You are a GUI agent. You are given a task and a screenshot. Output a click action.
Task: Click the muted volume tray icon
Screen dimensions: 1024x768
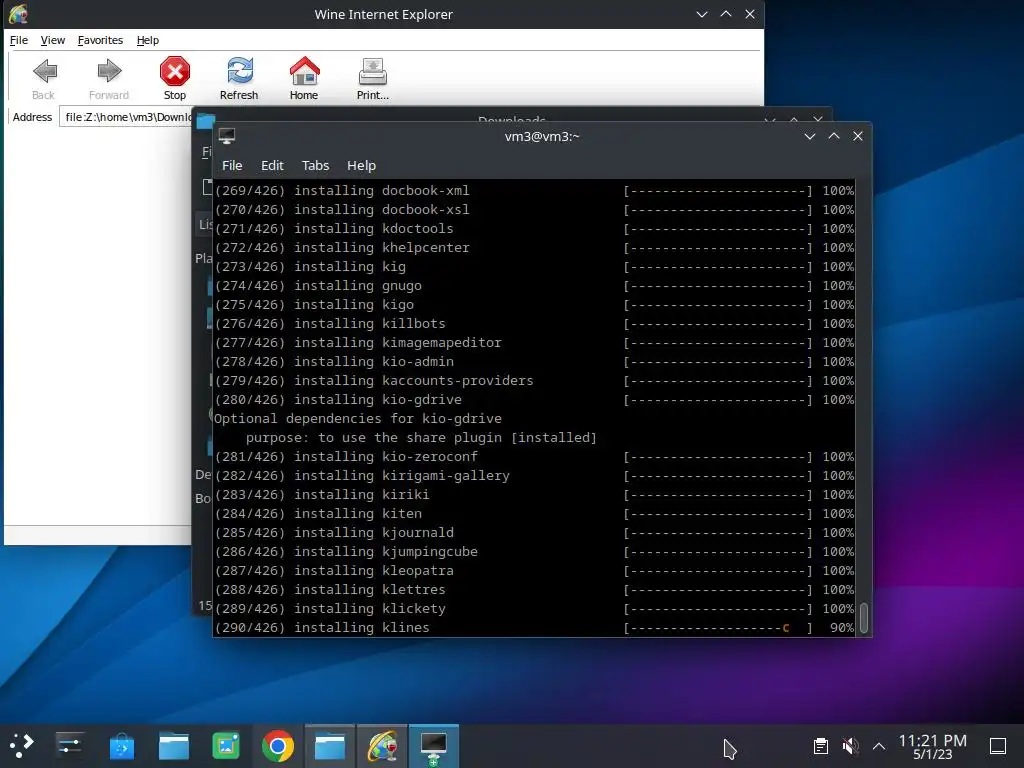(x=850, y=746)
